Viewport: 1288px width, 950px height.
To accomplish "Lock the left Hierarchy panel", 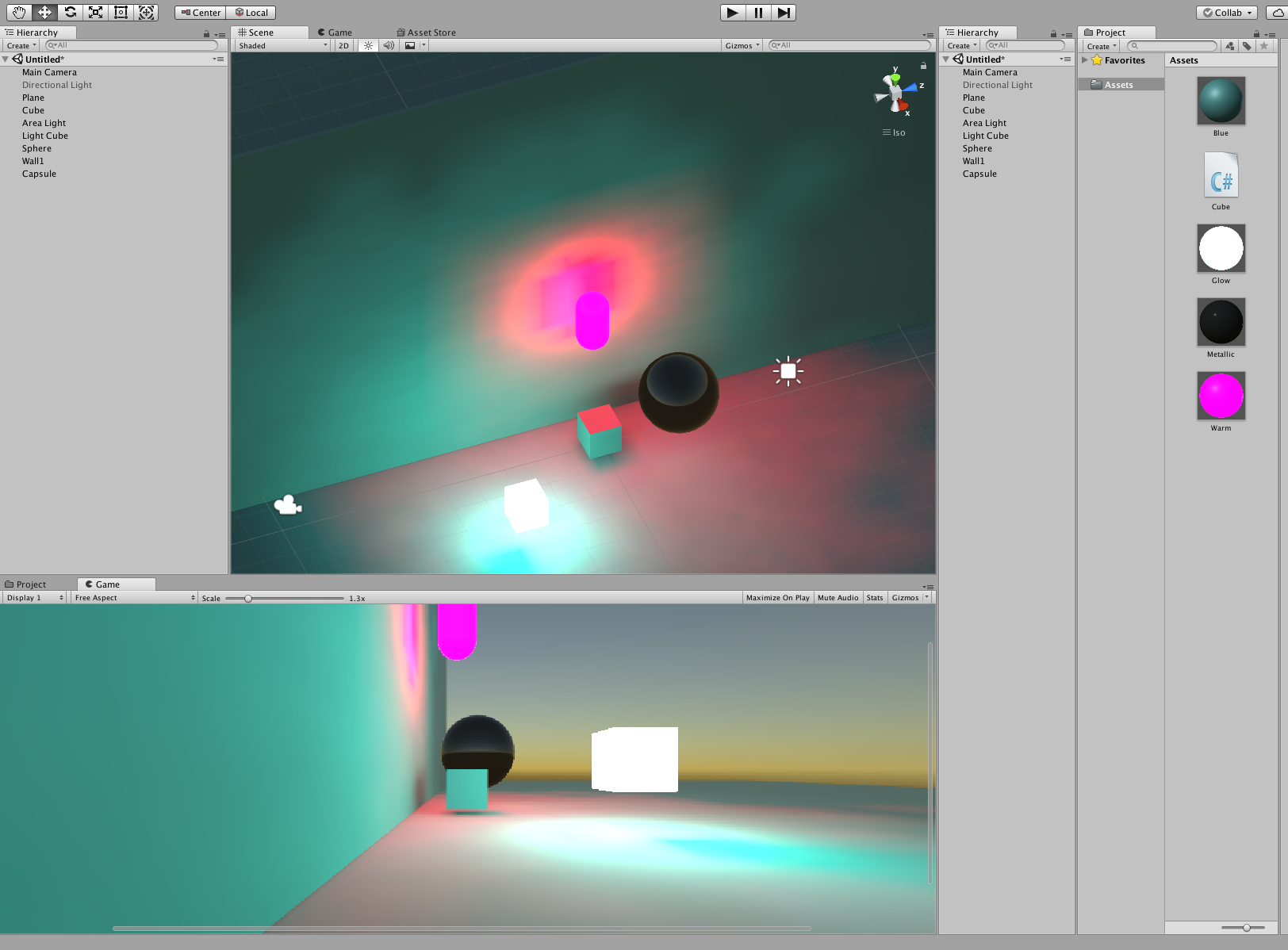I will coord(206,34).
